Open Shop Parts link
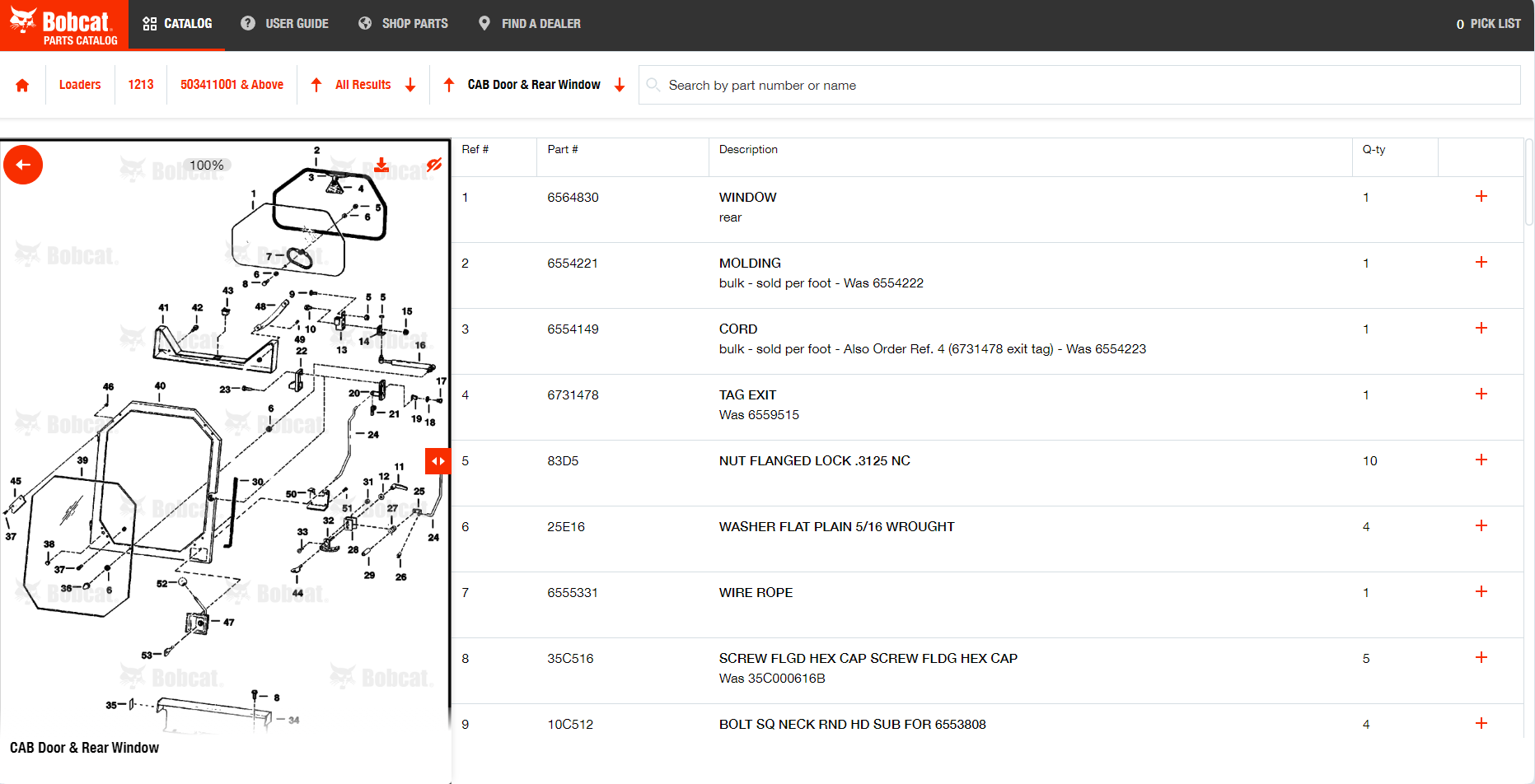 [x=403, y=24]
